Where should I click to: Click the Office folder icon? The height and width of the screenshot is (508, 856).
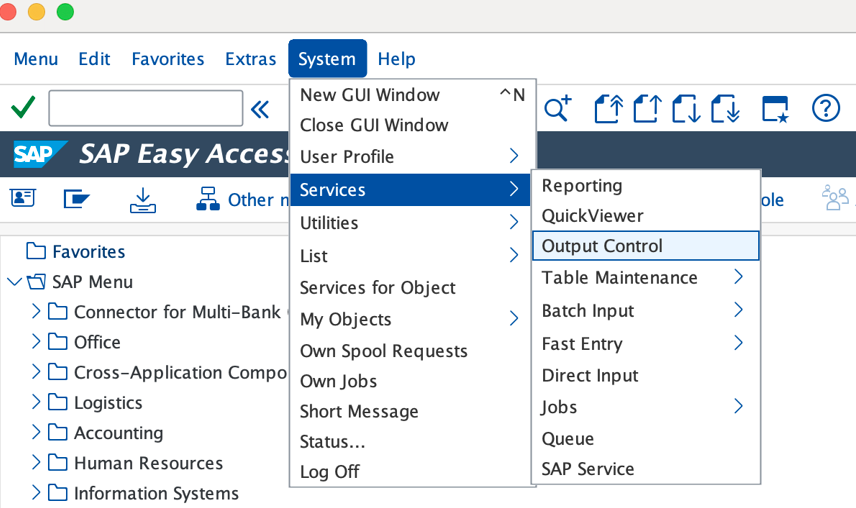[x=58, y=342]
